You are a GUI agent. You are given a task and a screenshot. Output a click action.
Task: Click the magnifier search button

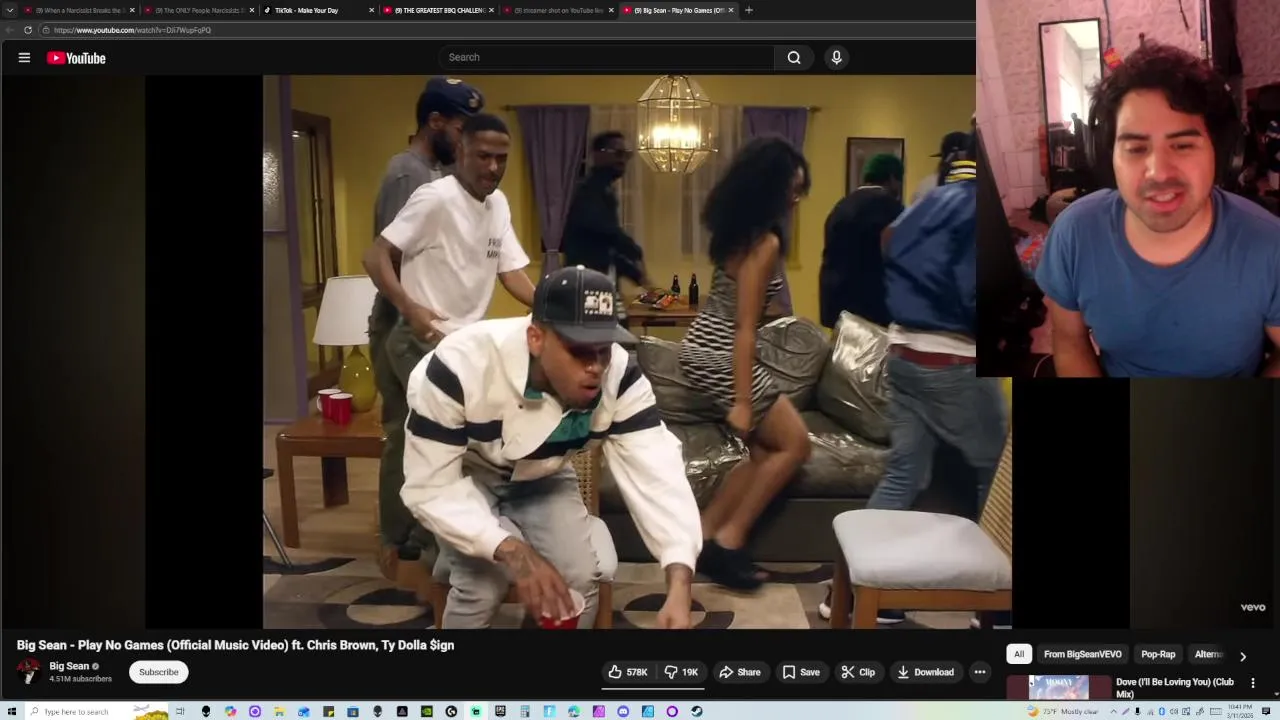coord(794,57)
